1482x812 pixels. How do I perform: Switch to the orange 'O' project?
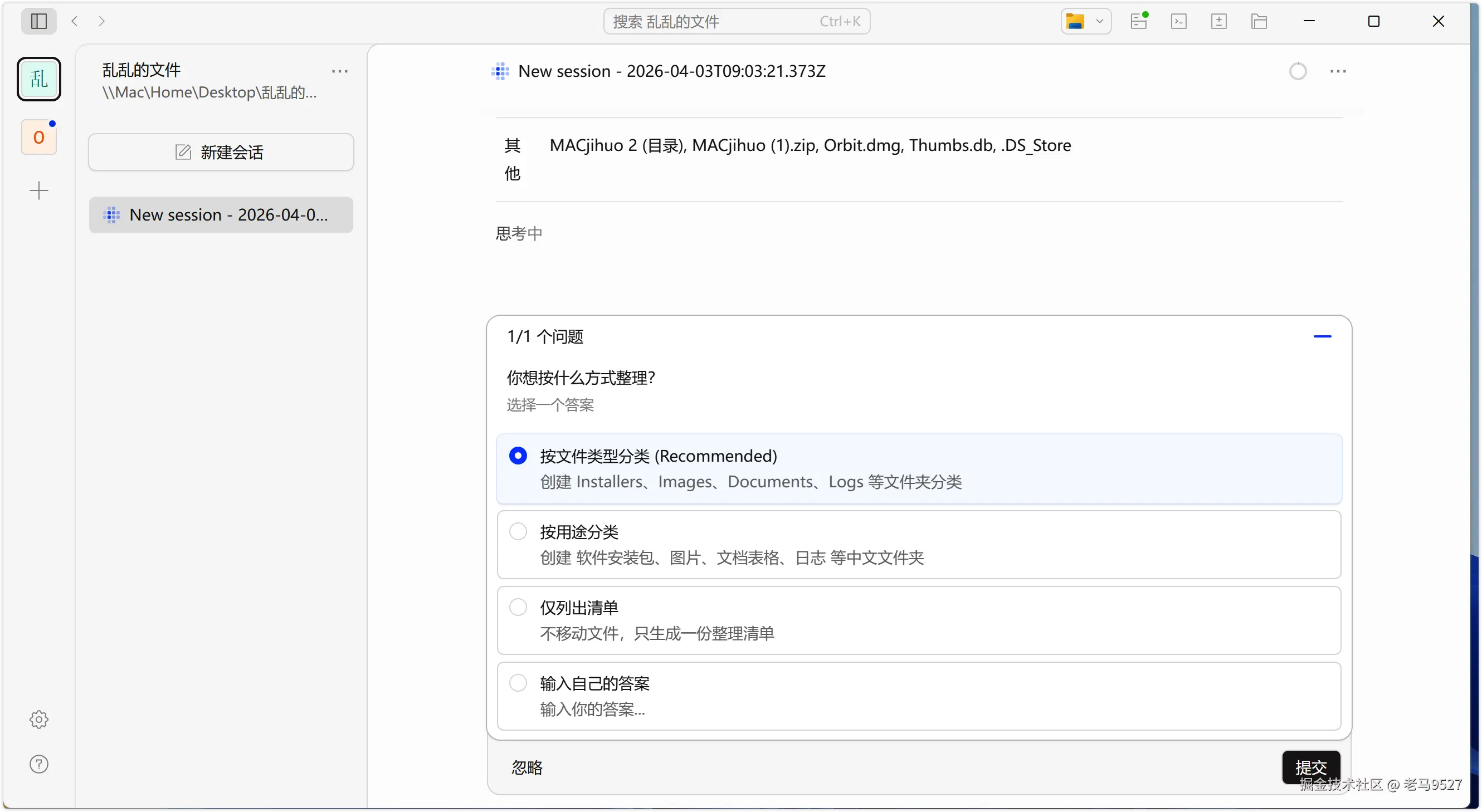tap(38, 138)
